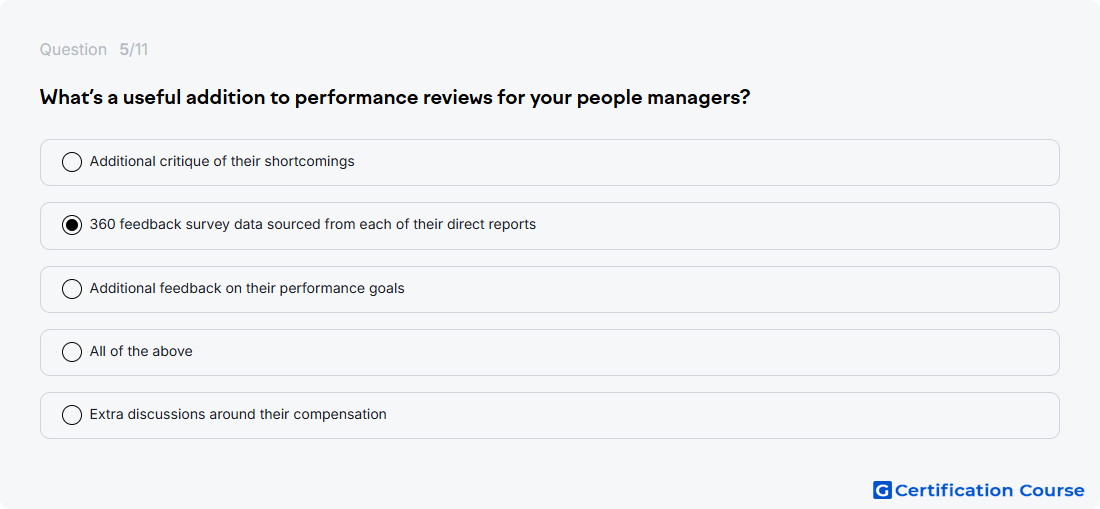This screenshot has height=509, width=1100.
Task: Click the '360 feedback survey data' answer text
Action: [313, 224]
